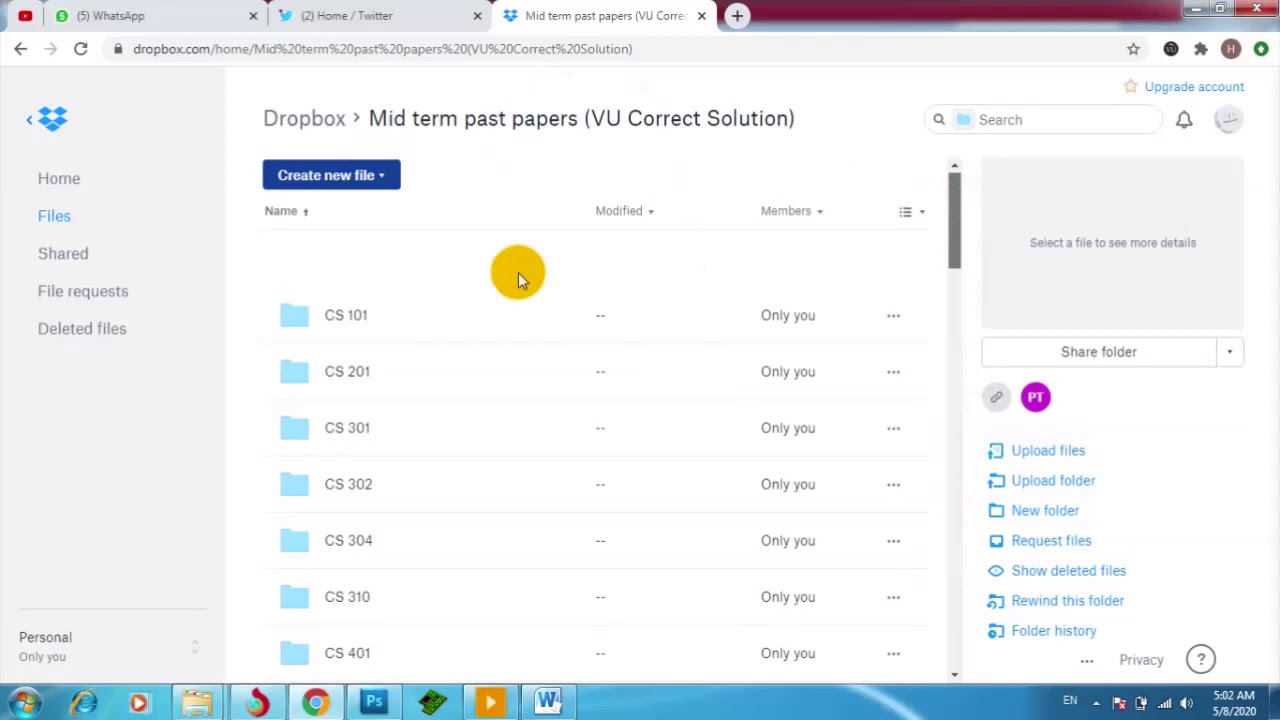Reload the page
This screenshot has height=720, width=1280.
click(80, 49)
